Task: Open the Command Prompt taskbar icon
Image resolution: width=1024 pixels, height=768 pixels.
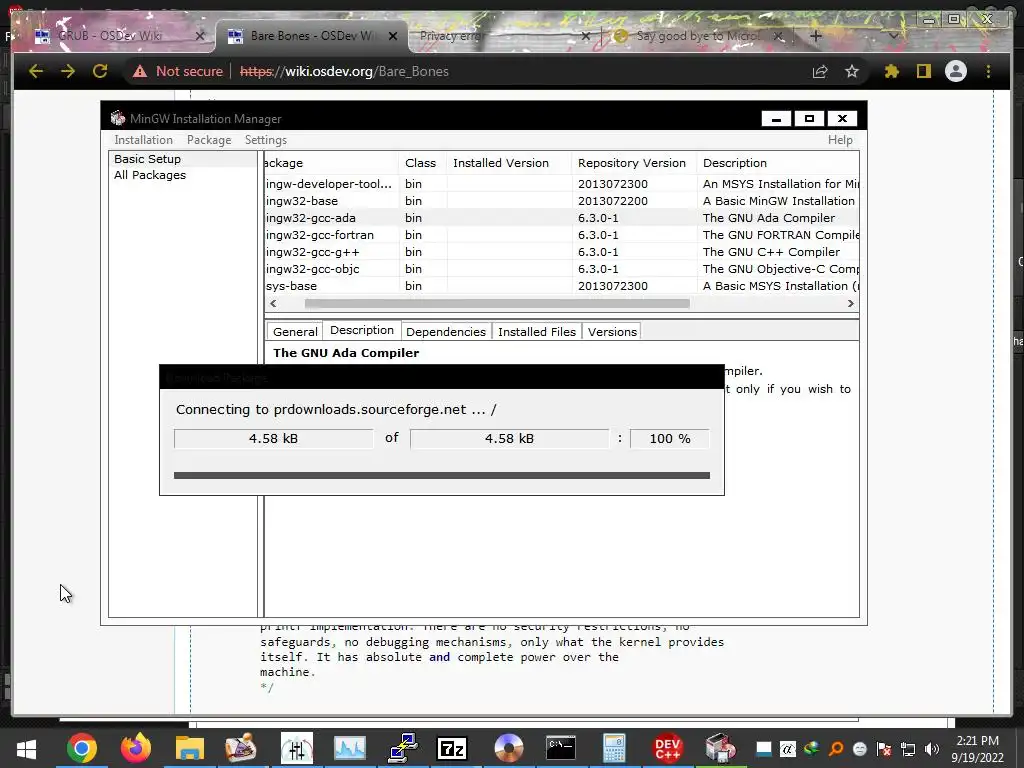Action: [561, 748]
